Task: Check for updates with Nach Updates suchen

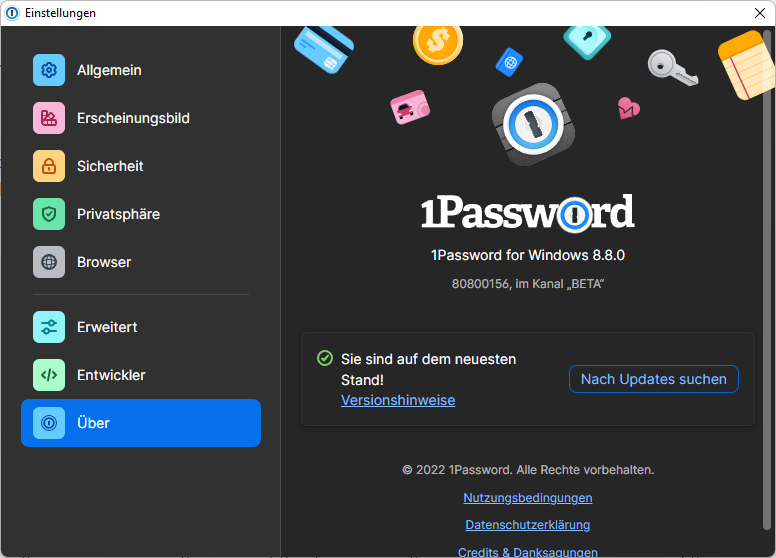Action: (654, 379)
